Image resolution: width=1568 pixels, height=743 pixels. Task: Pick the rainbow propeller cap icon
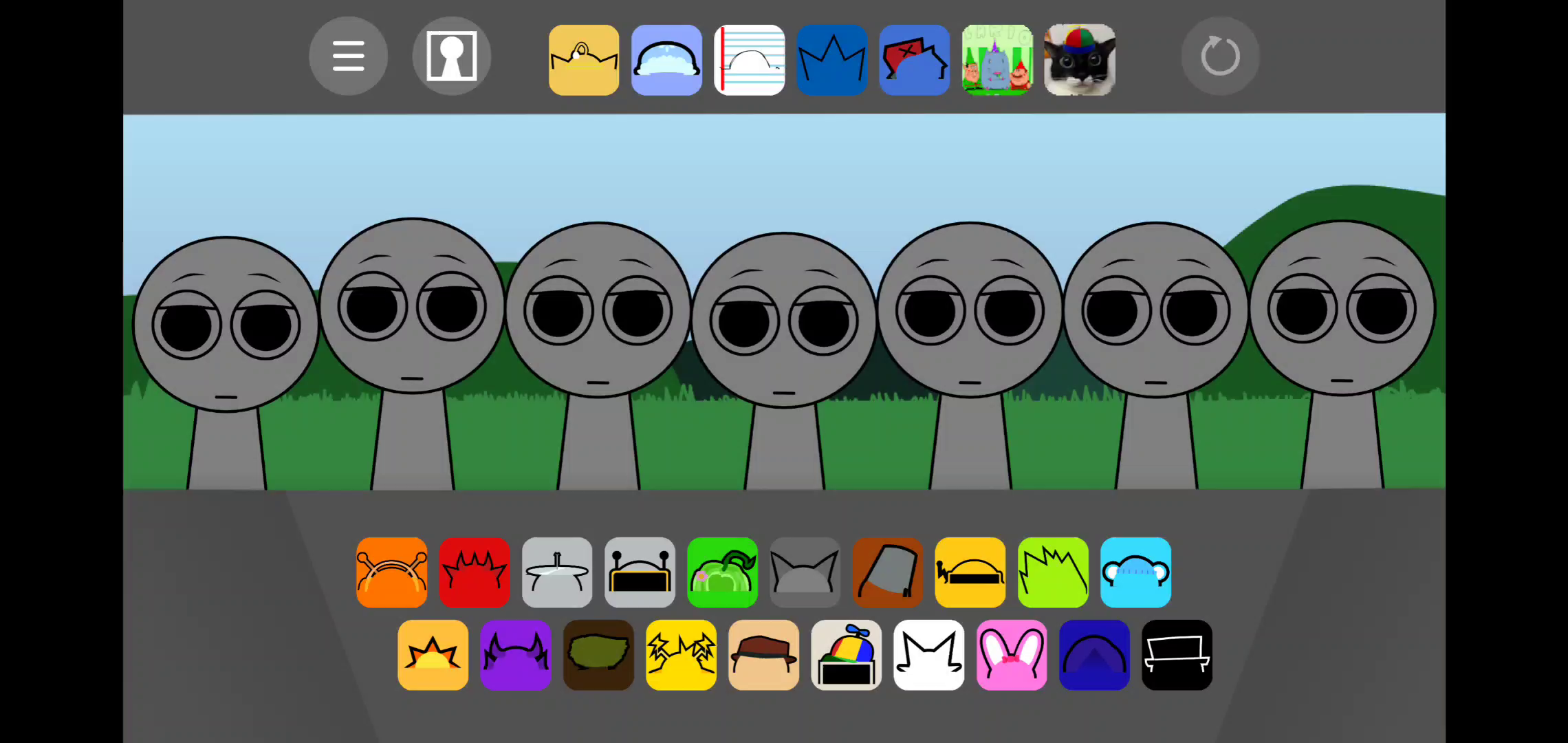pyautogui.click(x=846, y=655)
